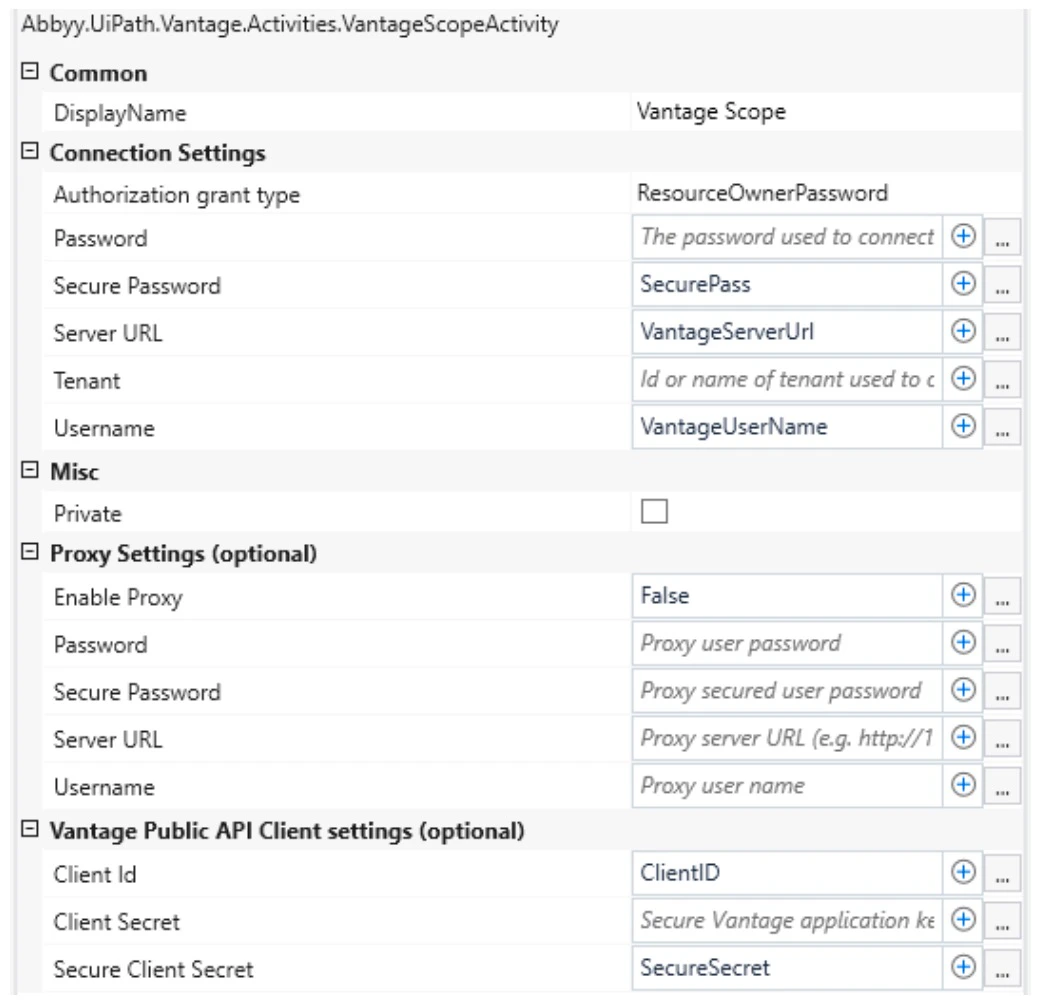Viewport: 1038px width, 1006px height.
Task: Click the plus icon beside Tenant field
Action: (961, 380)
